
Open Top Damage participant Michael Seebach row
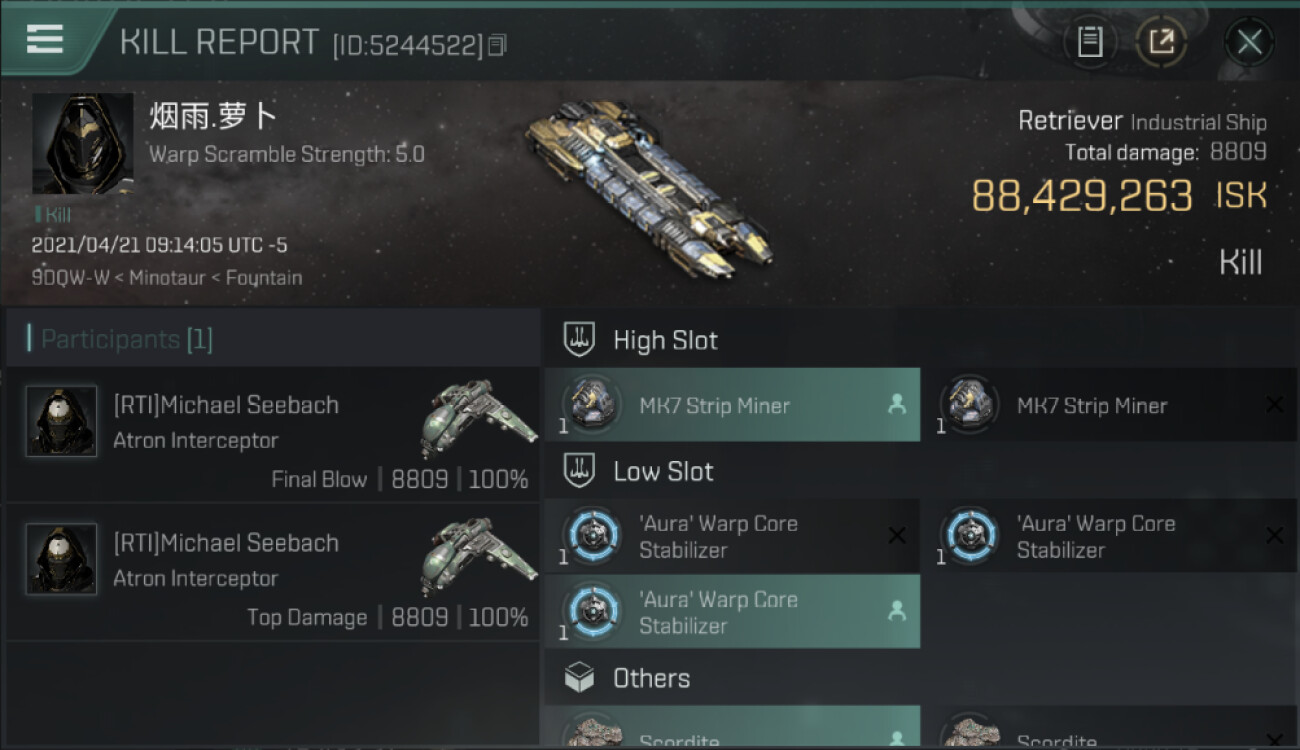click(x=272, y=572)
